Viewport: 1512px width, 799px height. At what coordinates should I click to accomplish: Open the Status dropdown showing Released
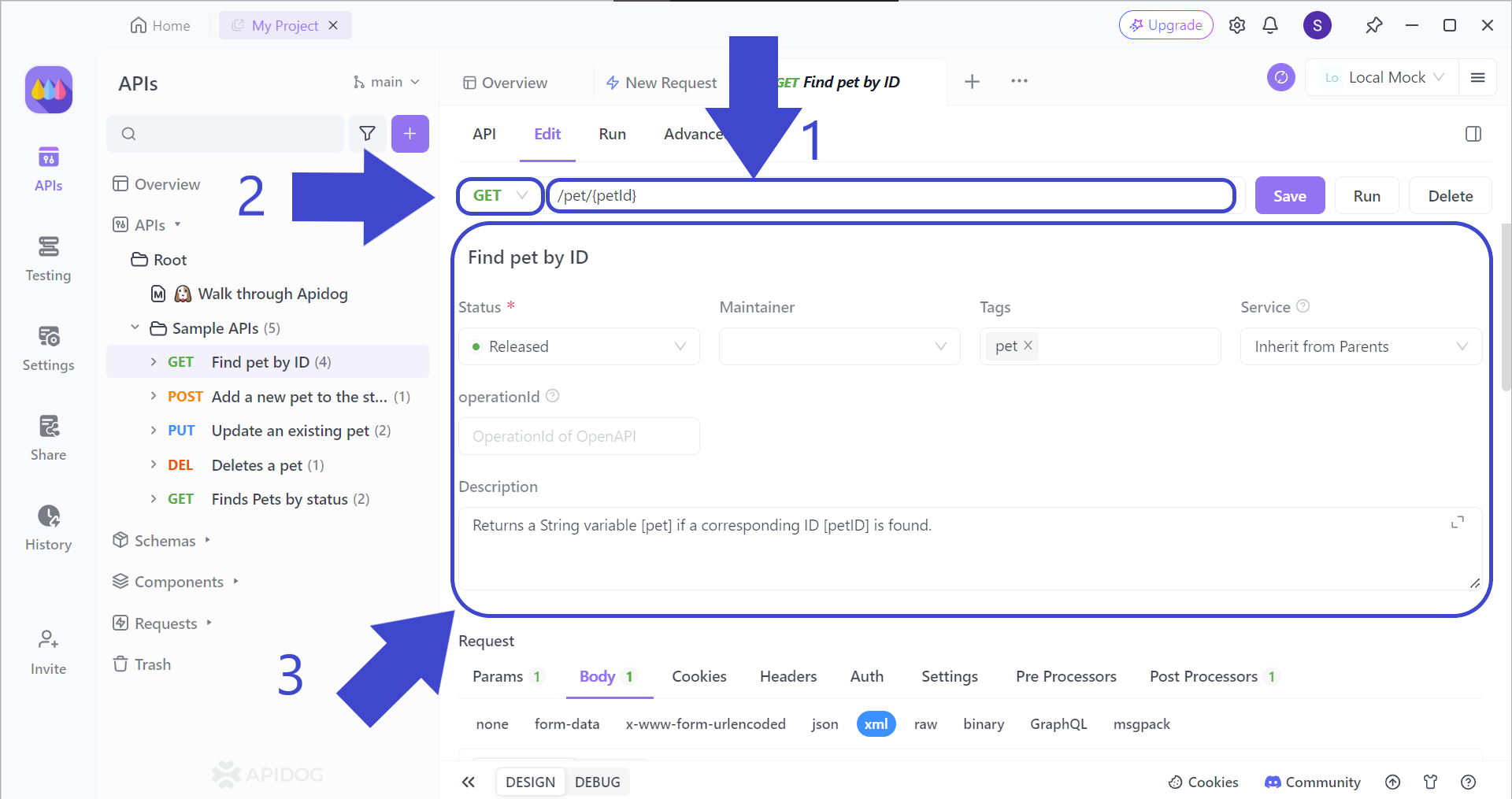(x=579, y=346)
